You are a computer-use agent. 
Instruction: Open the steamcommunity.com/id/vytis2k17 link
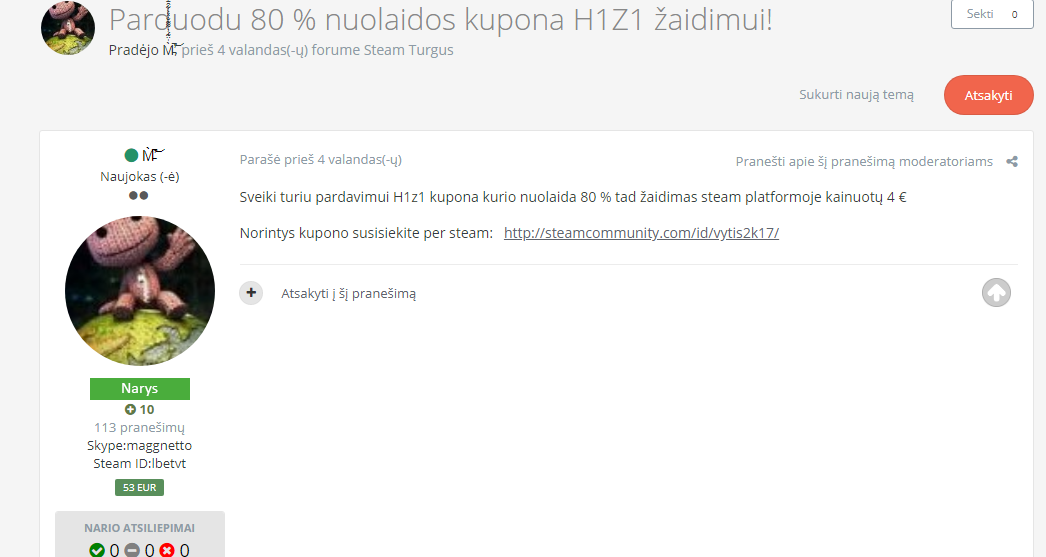pos(641,233)
